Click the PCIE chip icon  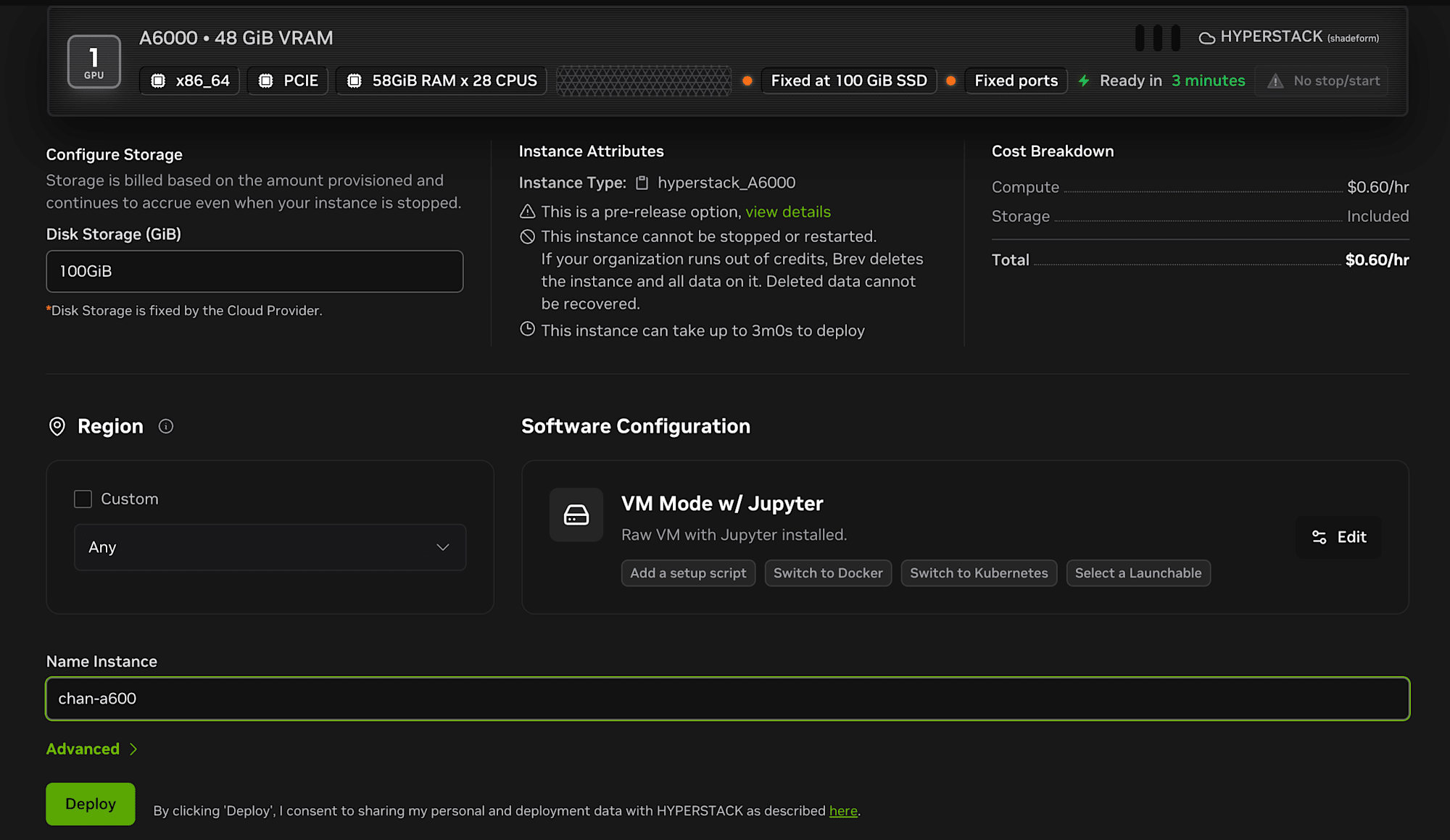tap(266, 81)
